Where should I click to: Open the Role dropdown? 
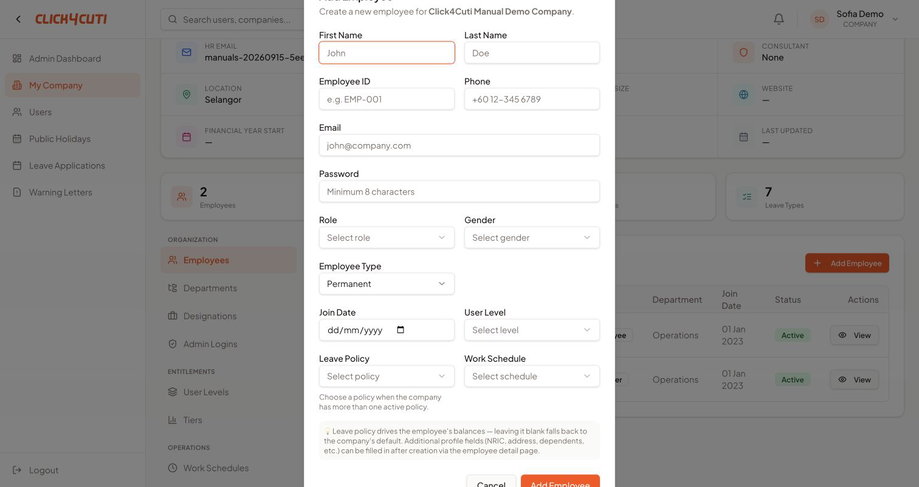click(387, 237)
